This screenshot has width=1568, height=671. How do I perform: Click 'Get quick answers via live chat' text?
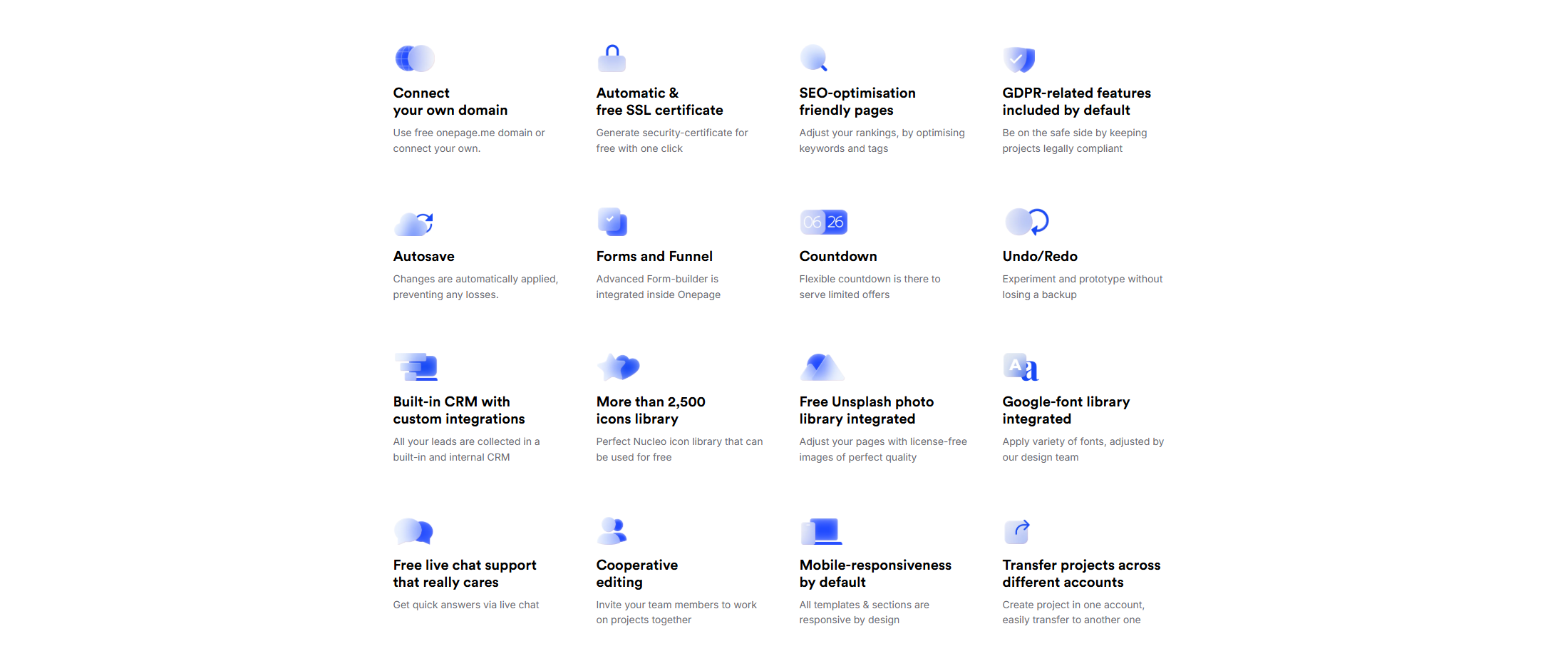click(466, 605)
